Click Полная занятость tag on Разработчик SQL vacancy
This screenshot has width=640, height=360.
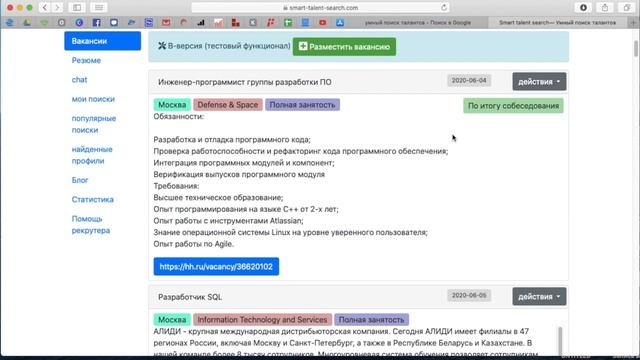(371, 320)
